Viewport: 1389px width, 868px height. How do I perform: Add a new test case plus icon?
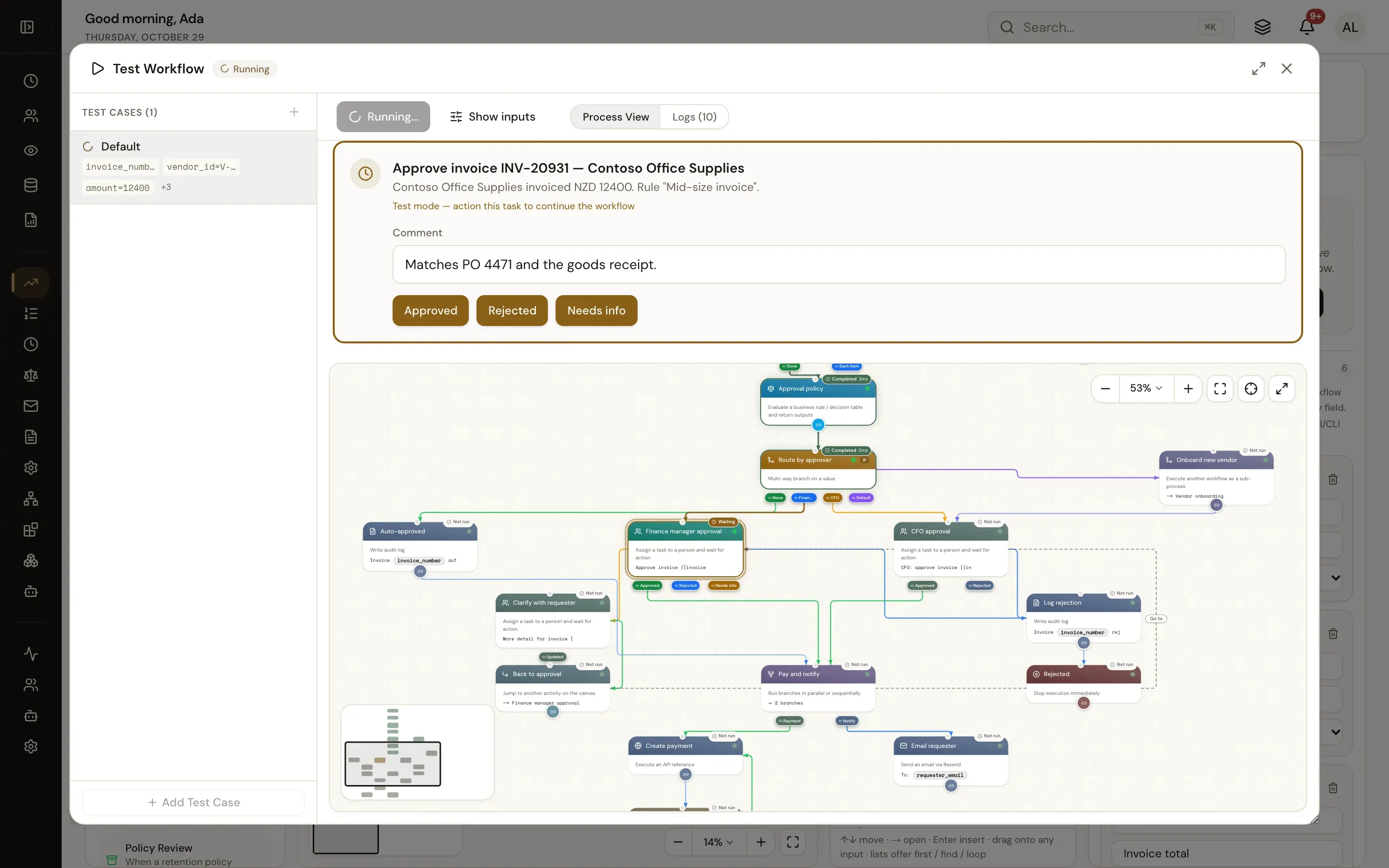294,112
